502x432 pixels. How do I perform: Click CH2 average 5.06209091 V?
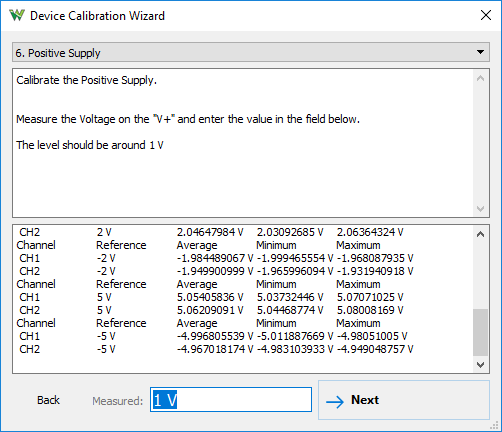(x=210, y=310)
